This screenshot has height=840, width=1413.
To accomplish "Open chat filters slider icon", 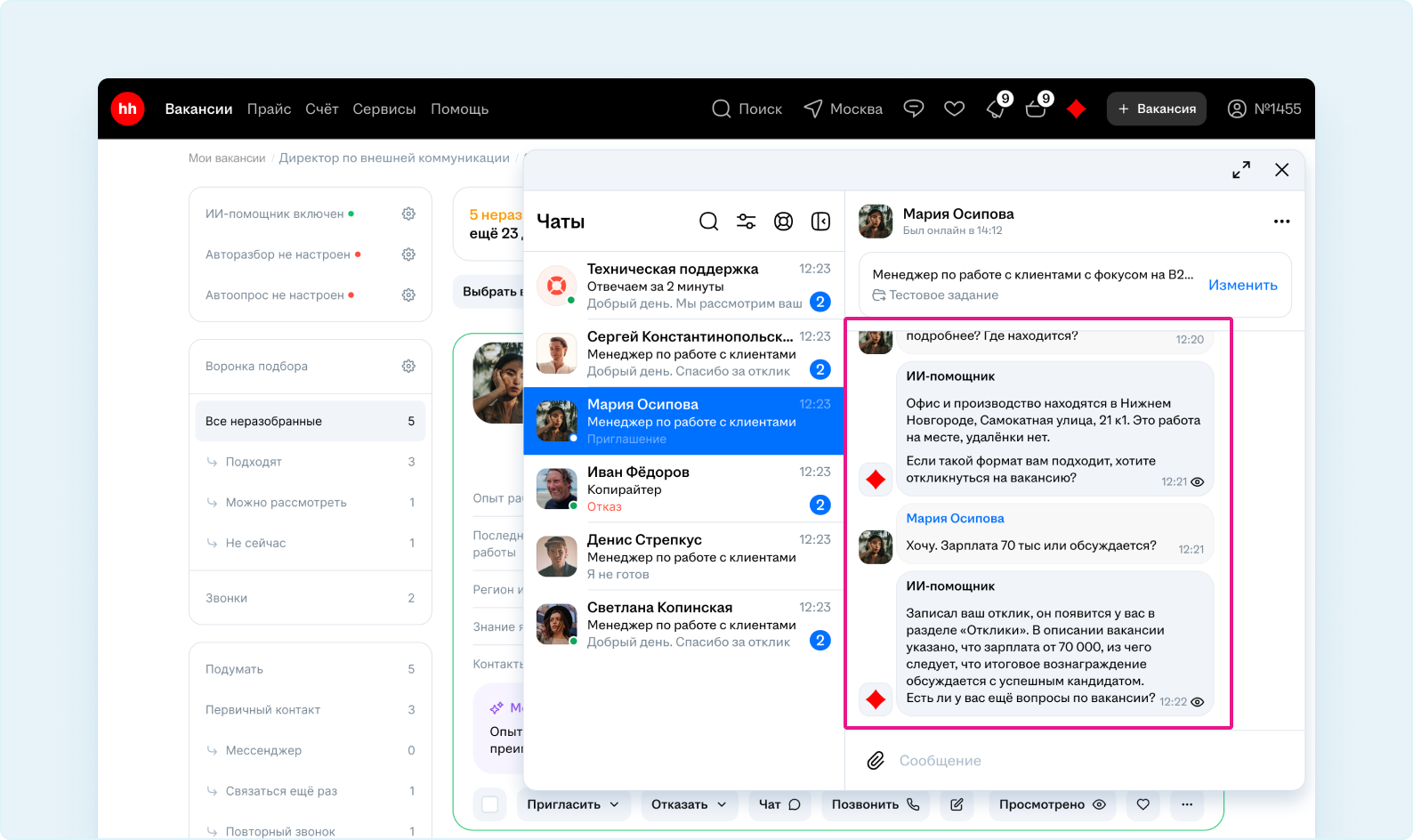I will [x=746, y=222].
